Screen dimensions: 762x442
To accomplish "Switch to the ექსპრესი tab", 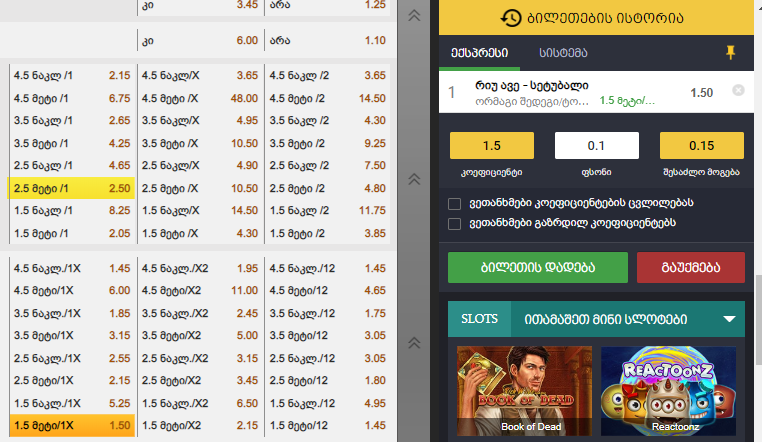I will [479, 53].
